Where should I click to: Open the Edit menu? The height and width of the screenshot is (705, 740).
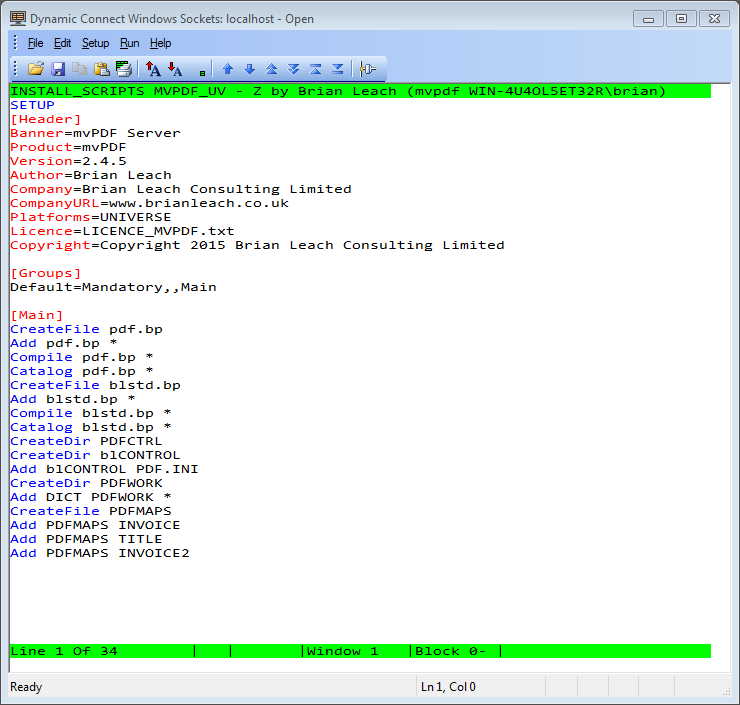click(x=62, y=43)
